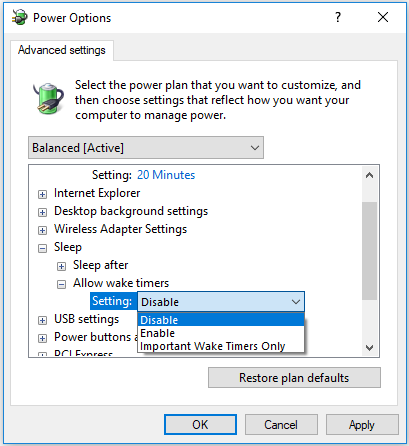Viewport: 409px width, 446px height.
Task: Expand the USB settings node
Action: click(42, 320)
